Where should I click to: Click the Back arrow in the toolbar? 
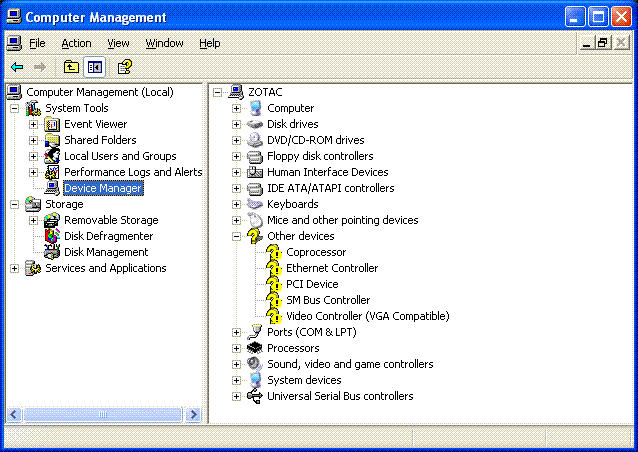point(17,67)
